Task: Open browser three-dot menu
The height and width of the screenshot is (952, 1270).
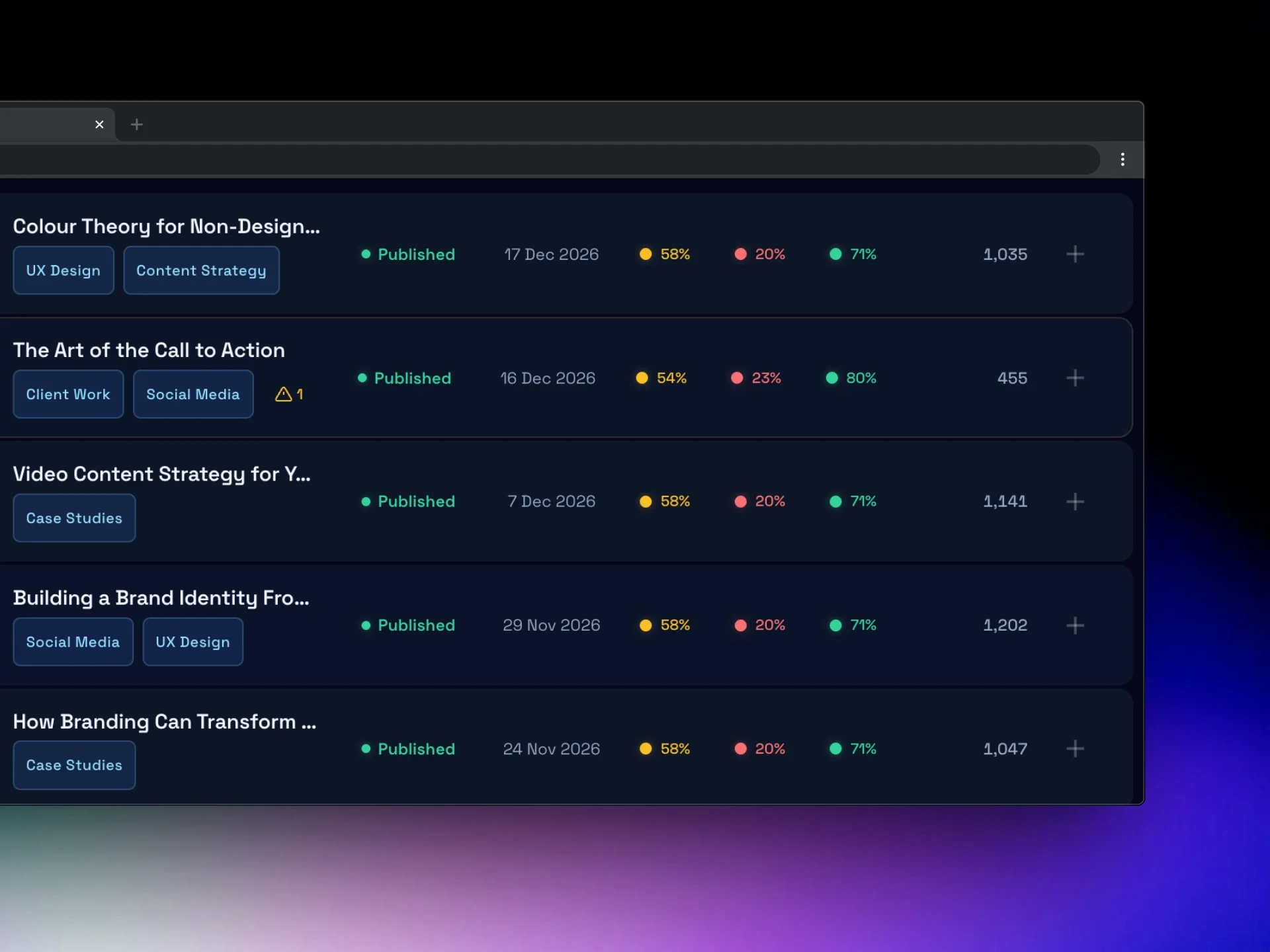Action: coord(1122,159)
